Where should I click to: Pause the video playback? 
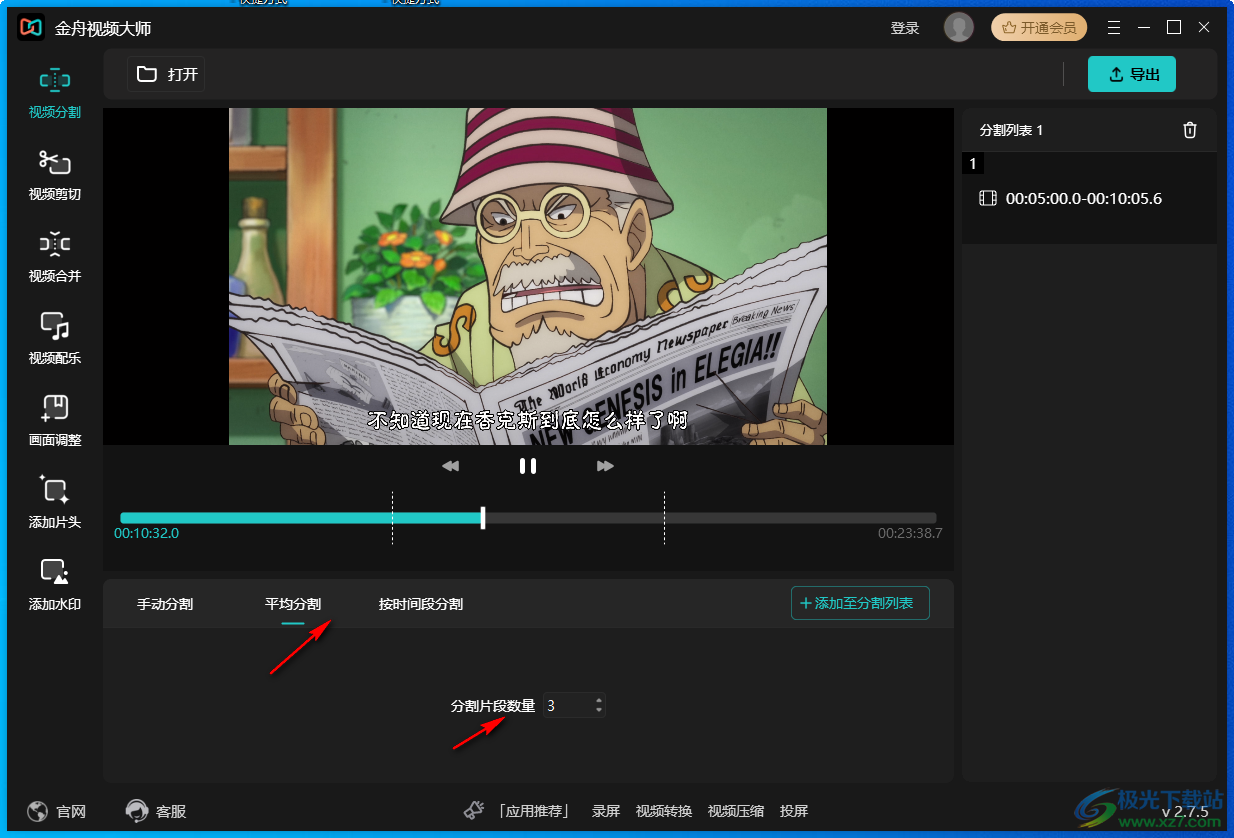tap(528, 466)
